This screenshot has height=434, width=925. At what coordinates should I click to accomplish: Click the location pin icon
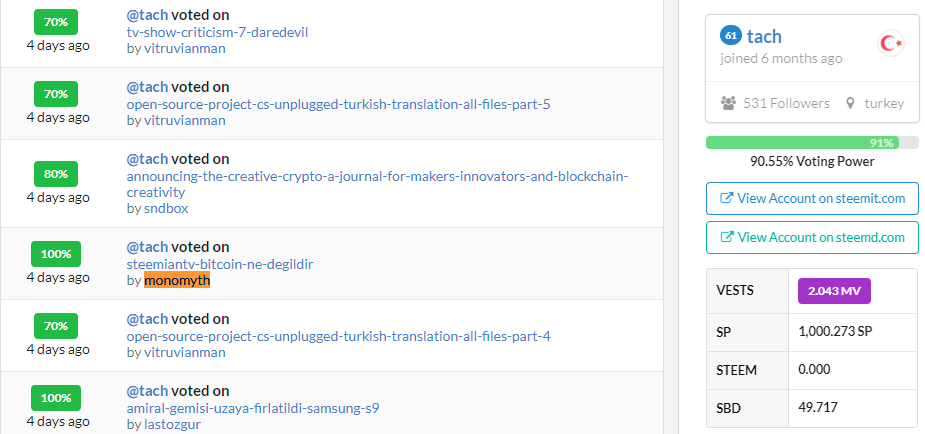[x=850, y=103]
